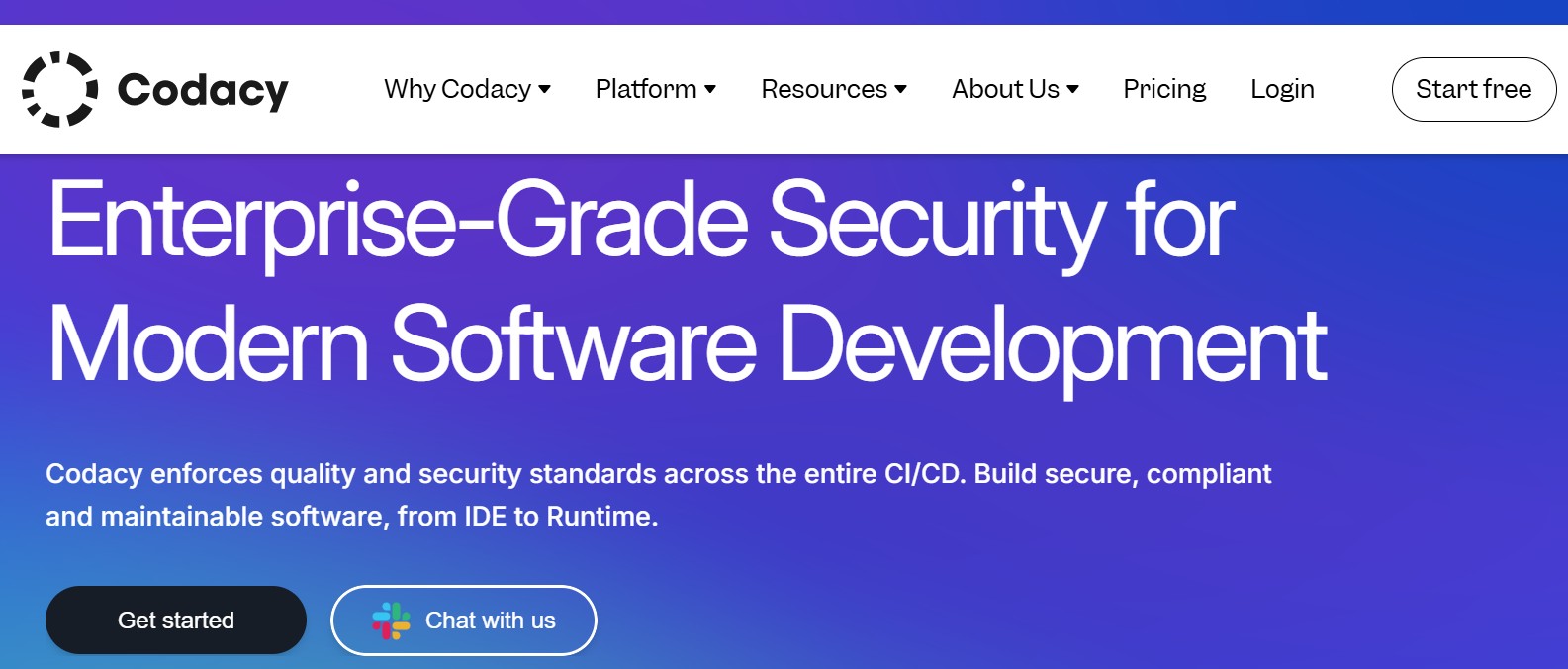Expand the Why Codacy dropdown arrow

click(x=544, y=90)
